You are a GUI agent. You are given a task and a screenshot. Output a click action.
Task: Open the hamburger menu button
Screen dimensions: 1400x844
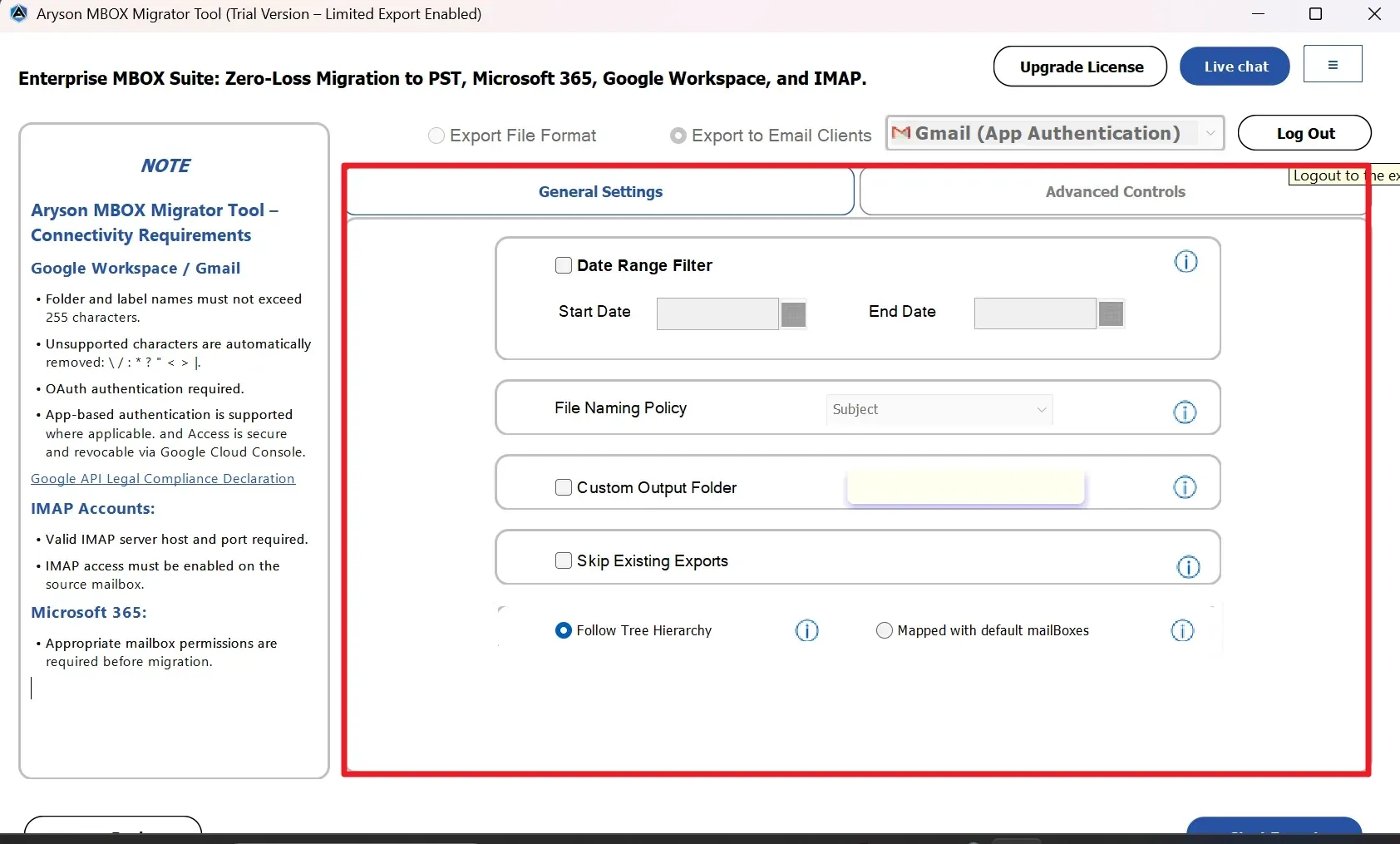click(1333, 64)
